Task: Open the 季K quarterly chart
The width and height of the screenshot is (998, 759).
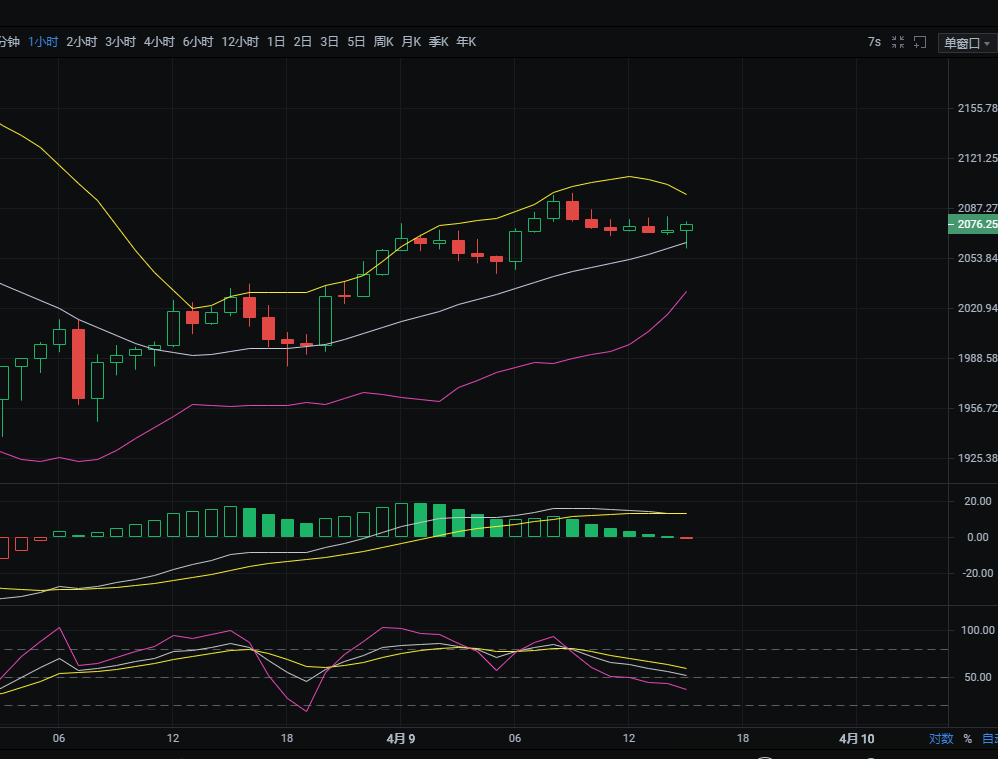Action: pyautogui.click(x=439, y=42)
